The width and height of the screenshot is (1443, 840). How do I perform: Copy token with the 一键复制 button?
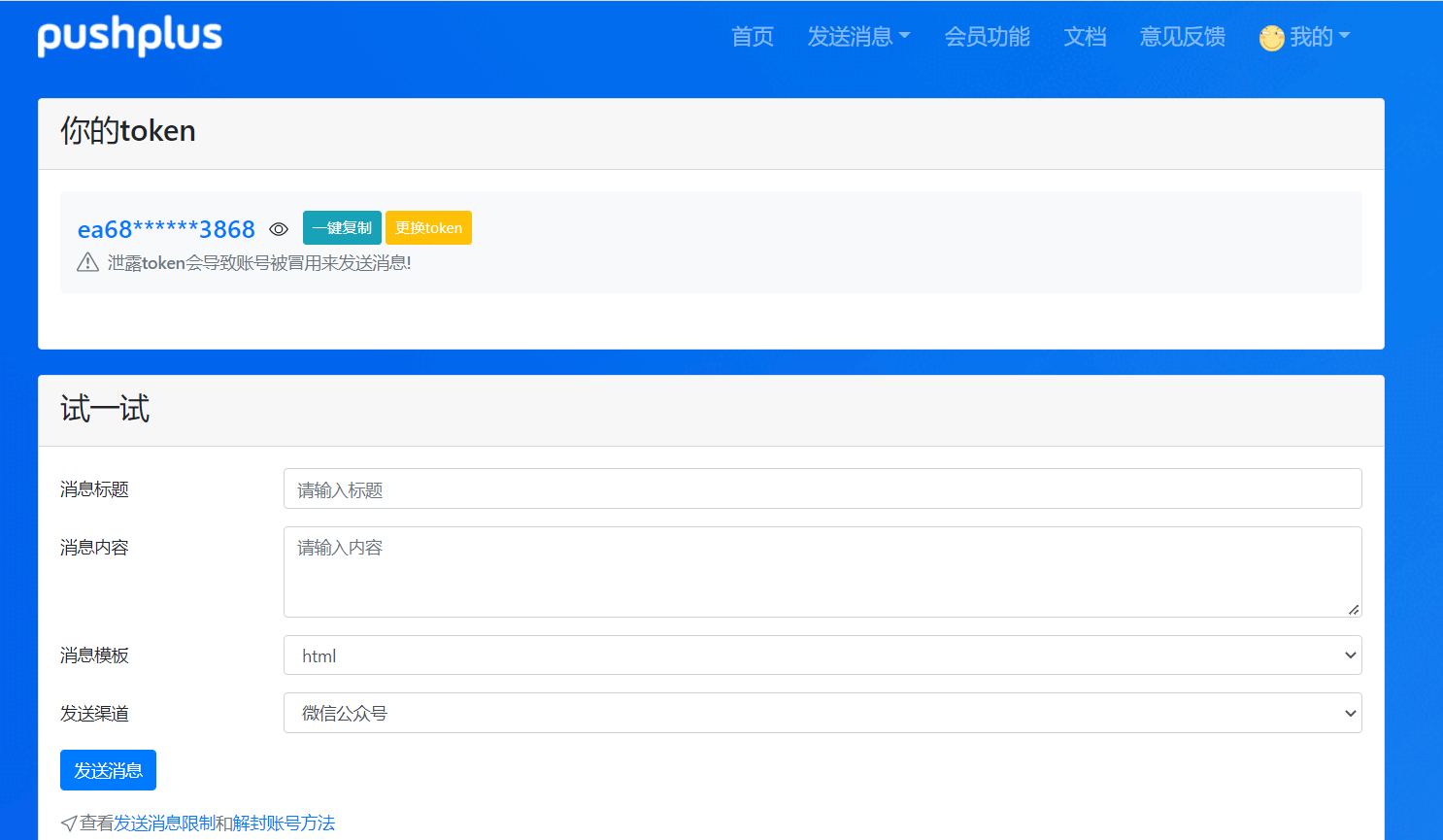click(342, 228)
